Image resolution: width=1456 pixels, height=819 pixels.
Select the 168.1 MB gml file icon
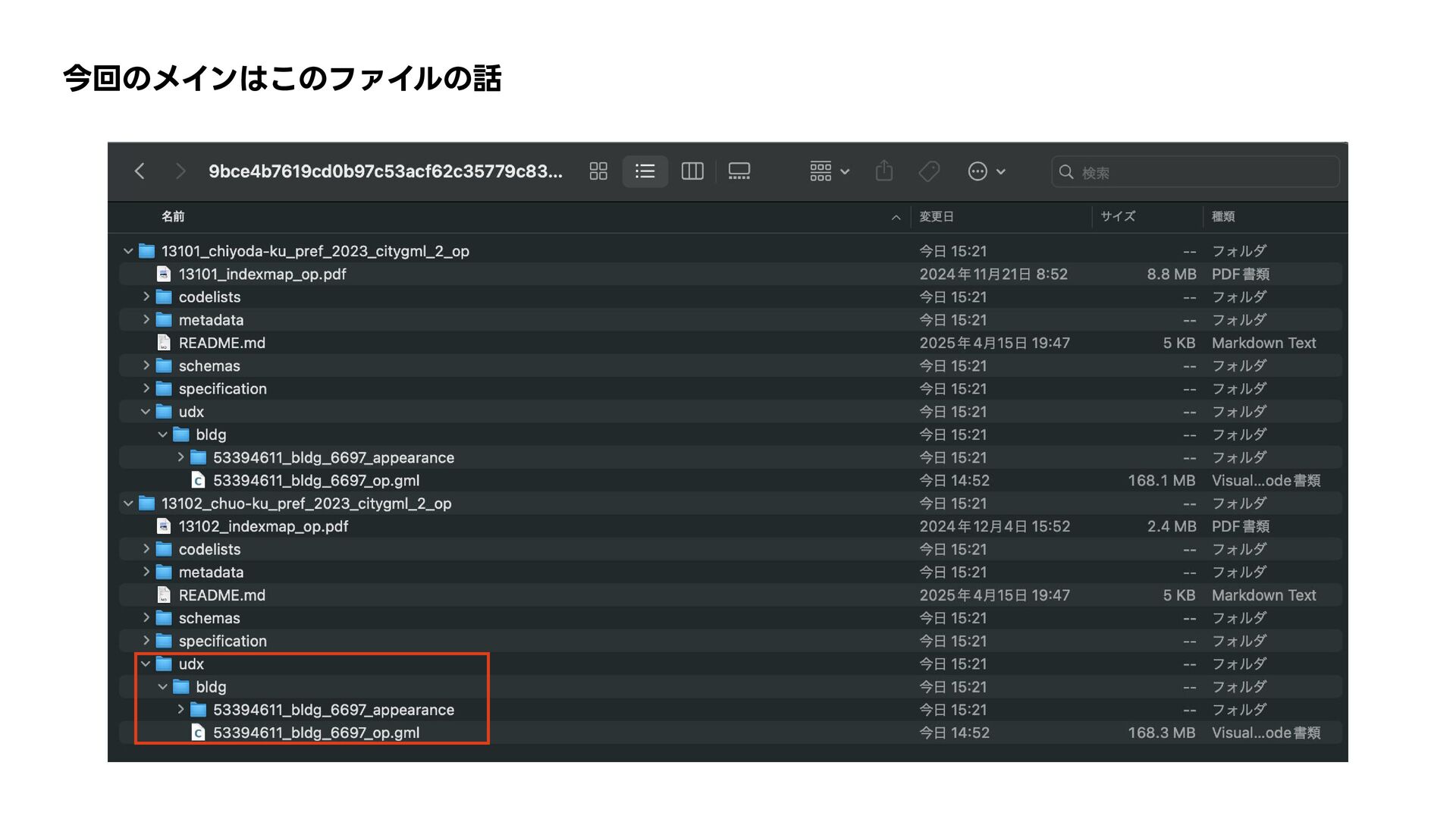[198, 481]
